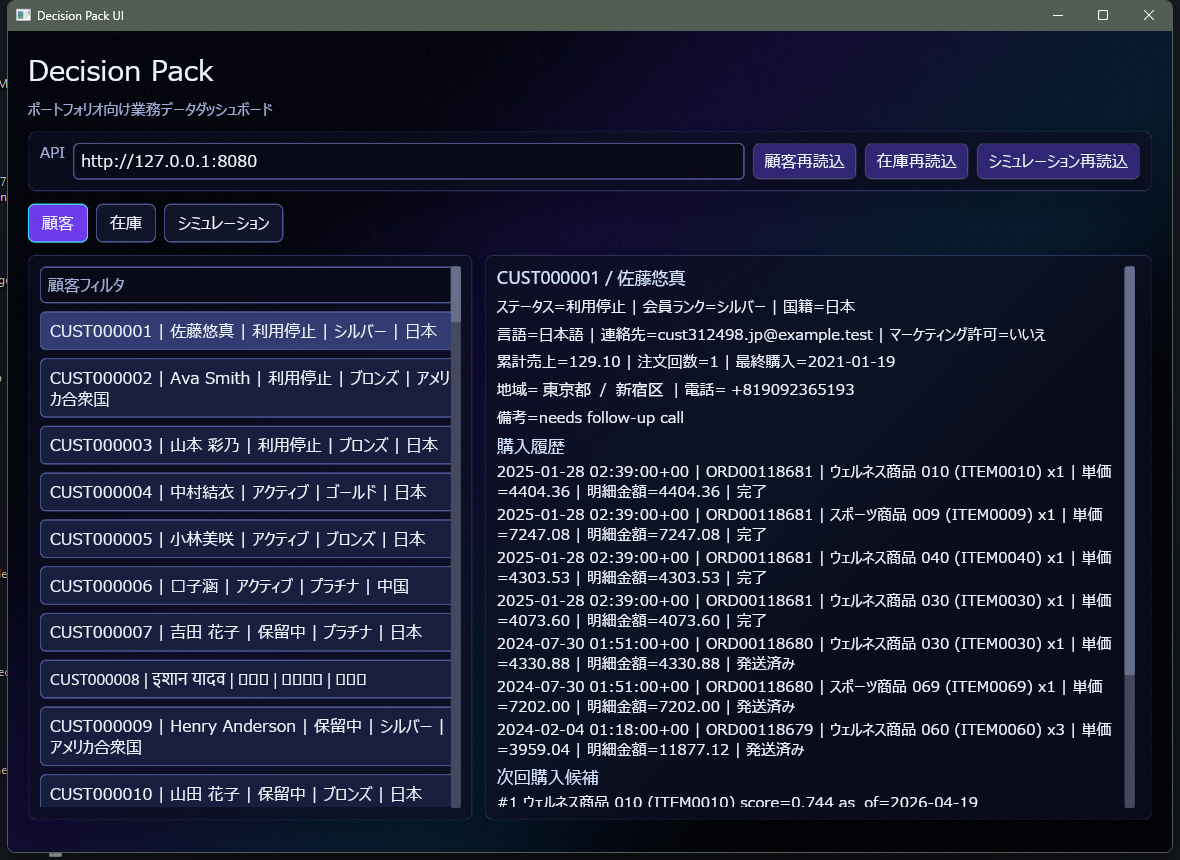Select the CUST000006 プラチナ 中国 row

245,586
